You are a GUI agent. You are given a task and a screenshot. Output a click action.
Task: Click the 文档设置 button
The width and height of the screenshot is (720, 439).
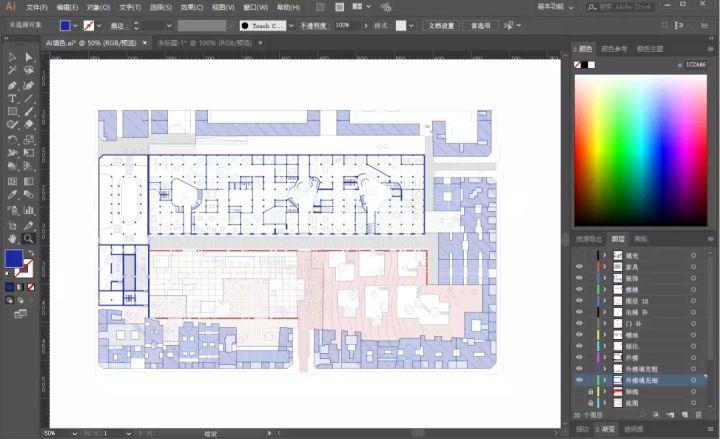point(441,26)
